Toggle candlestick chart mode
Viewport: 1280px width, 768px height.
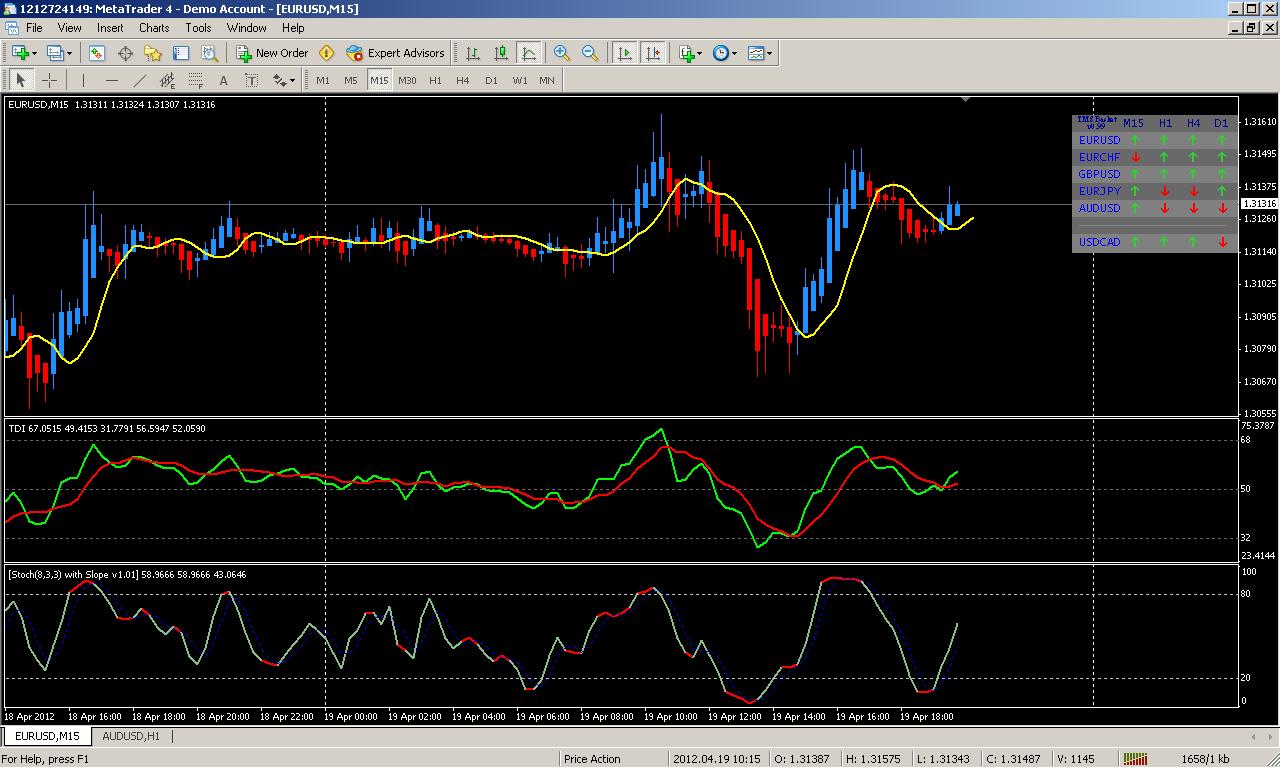(501, 53)
